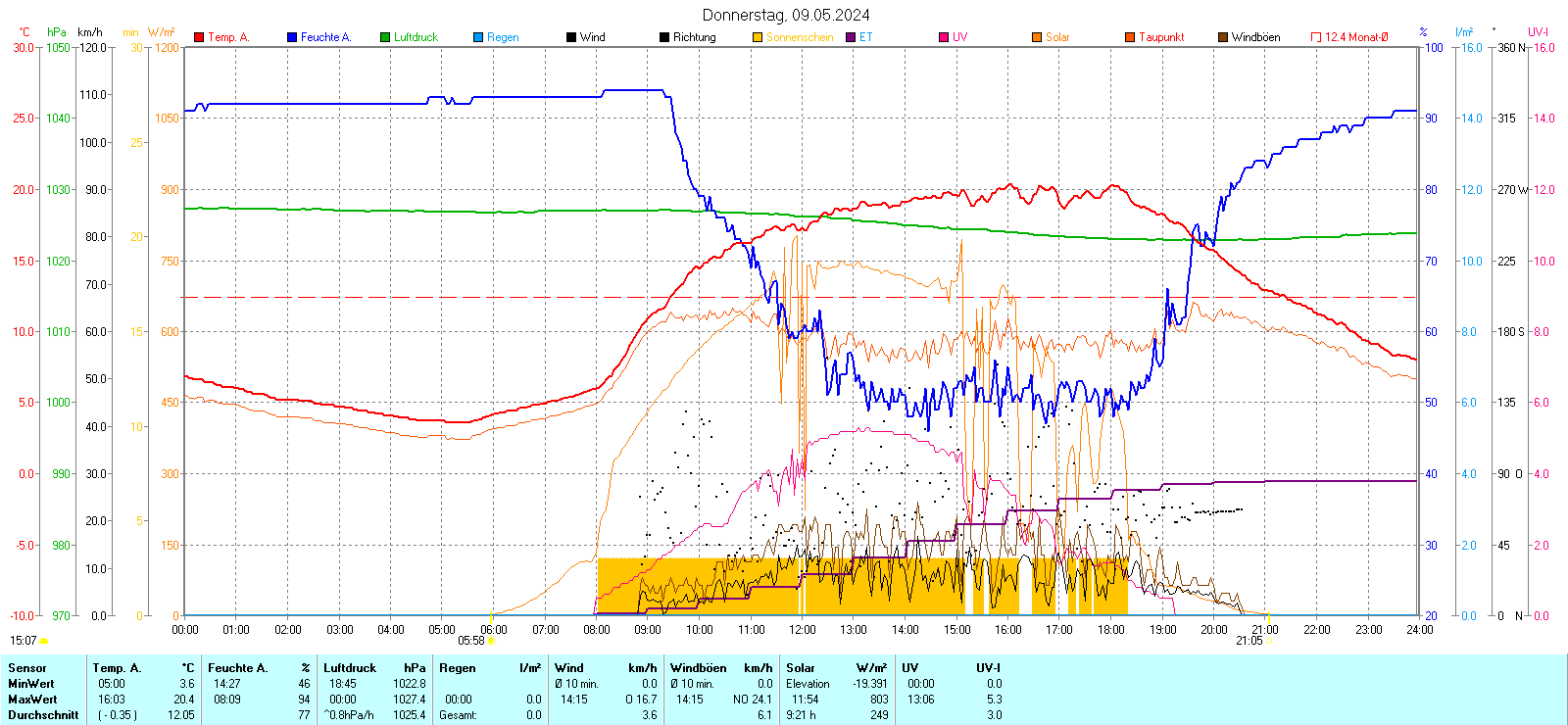Click the orange Solar legend square
The height and width of the screenshot is (725, 1568).
pyautogui.click(x=1037, y=37)
